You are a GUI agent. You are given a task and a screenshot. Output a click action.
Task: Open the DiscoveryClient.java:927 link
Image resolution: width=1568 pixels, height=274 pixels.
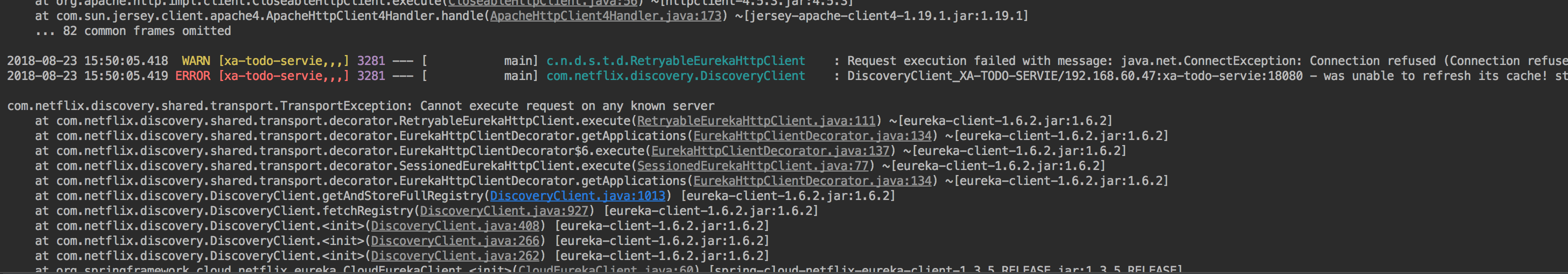[x=504, y=210]
